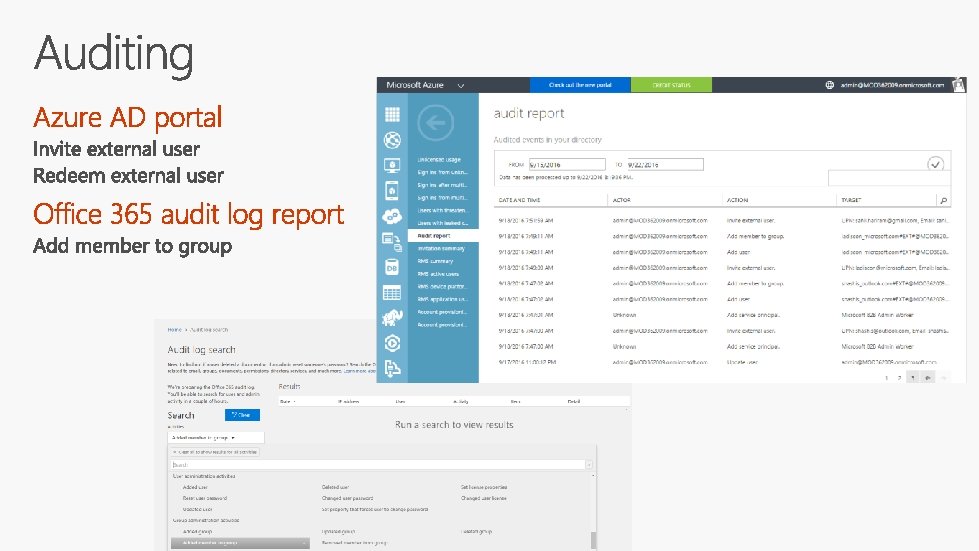This screenshot has width=979, height=551.
Task: Click the ACTION column header
Action: coord(737,200)
